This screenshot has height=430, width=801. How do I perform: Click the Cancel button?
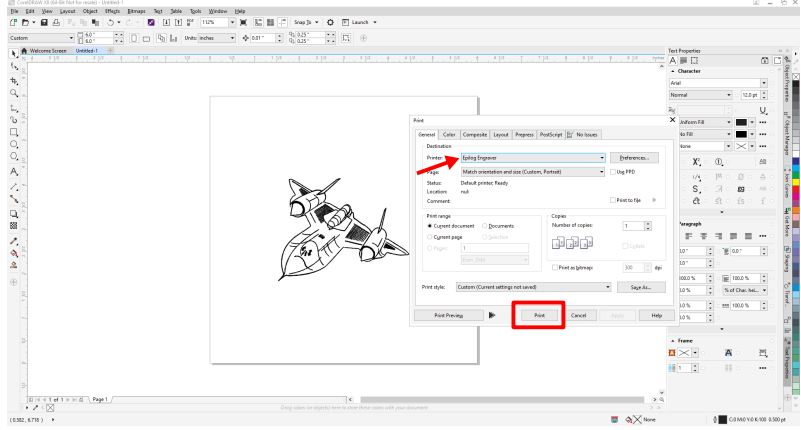point(578,316)
